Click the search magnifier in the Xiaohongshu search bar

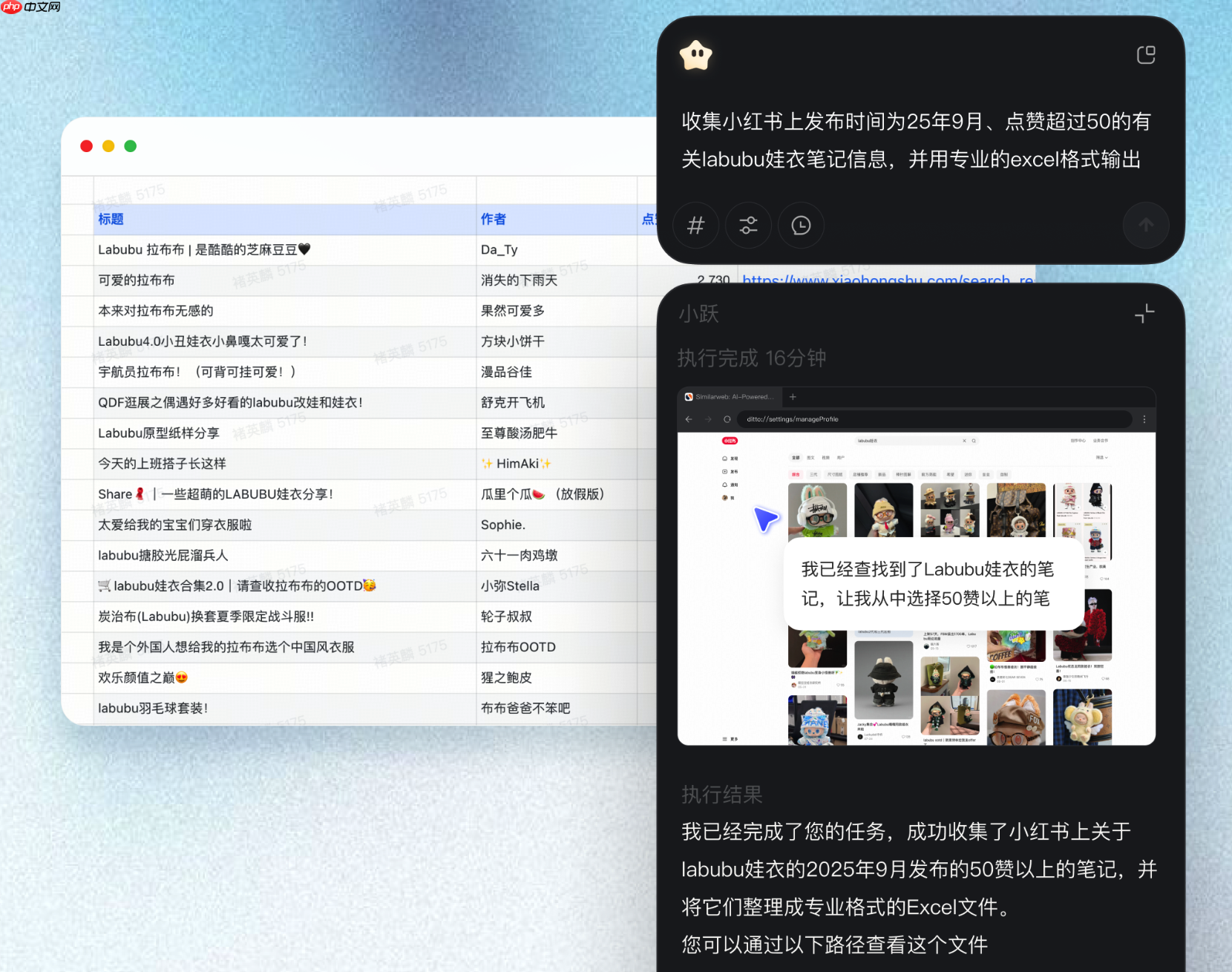(974, 441)
